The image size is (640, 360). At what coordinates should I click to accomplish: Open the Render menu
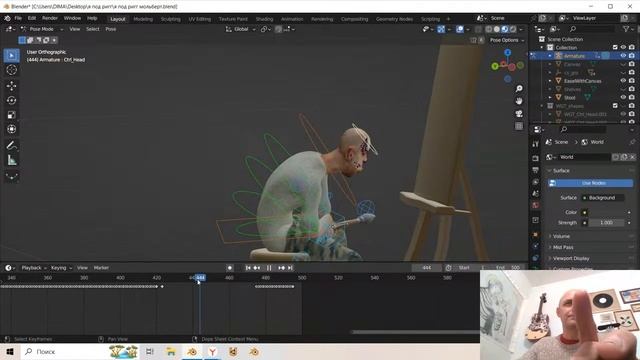(x=50, y=18)
